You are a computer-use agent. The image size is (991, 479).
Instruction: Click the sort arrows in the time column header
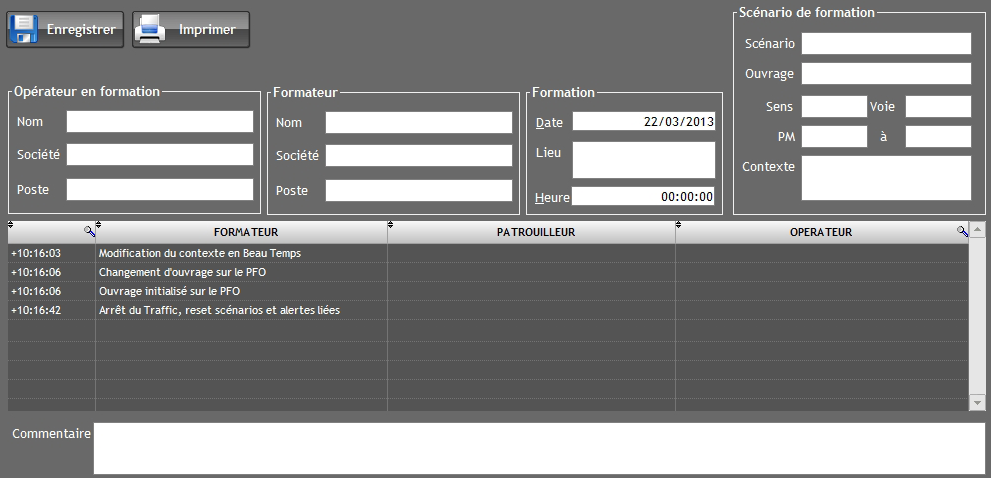[11, 225]
